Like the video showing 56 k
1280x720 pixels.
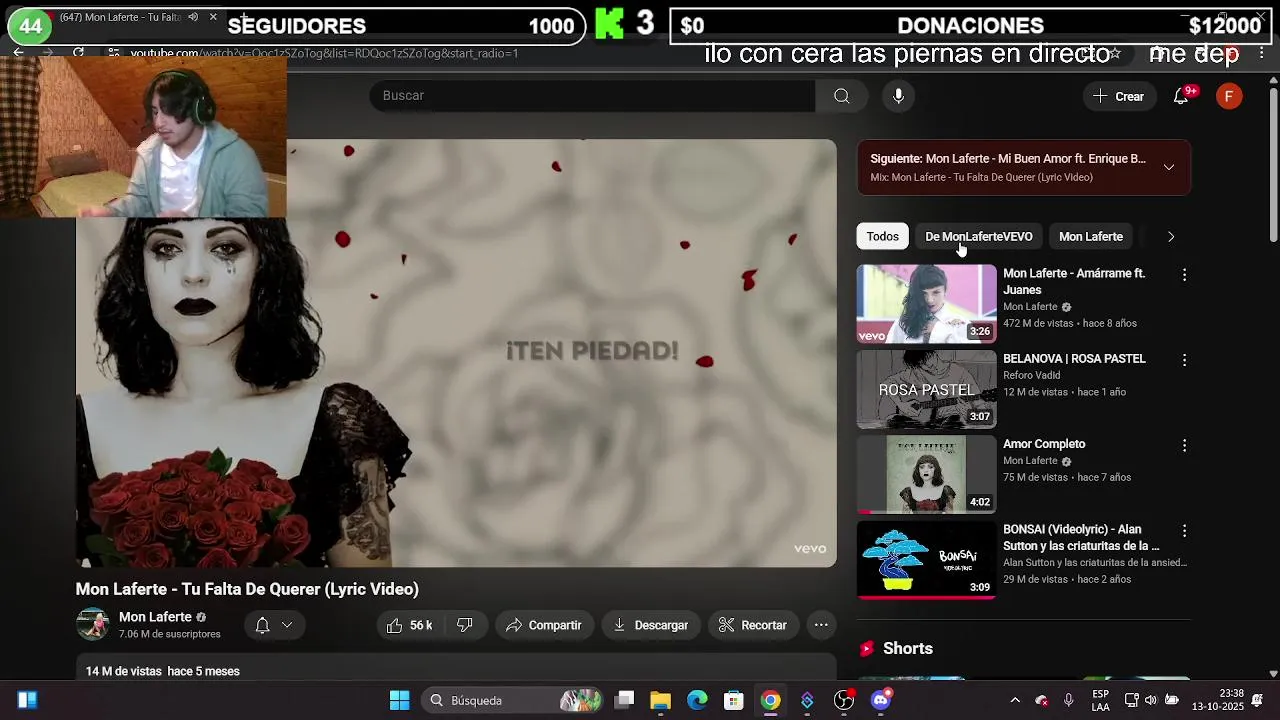tap(410, 625)
